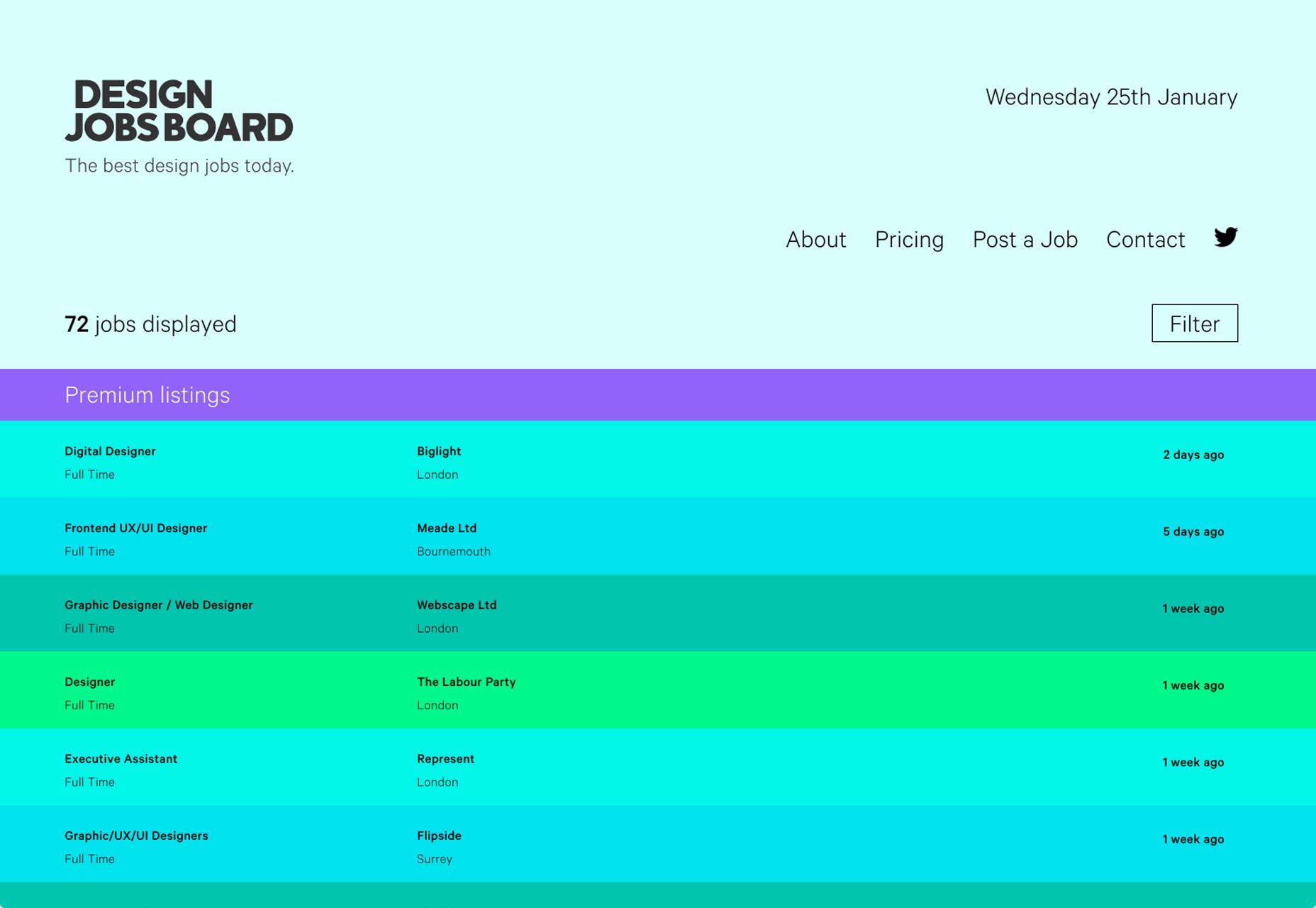This screenshot has width=1316, height=908.
Task: Click the Surrey location text
Action: [x=434, y=859]
